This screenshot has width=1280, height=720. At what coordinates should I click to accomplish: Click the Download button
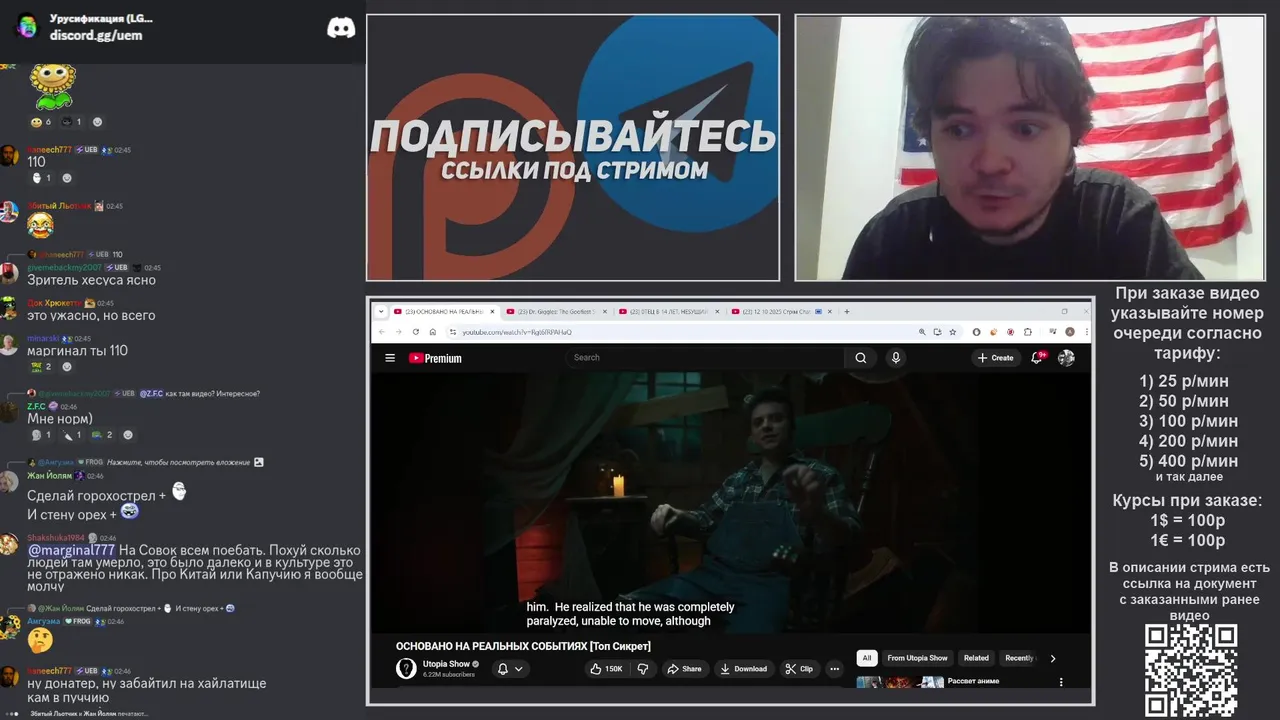pos(743,668)
